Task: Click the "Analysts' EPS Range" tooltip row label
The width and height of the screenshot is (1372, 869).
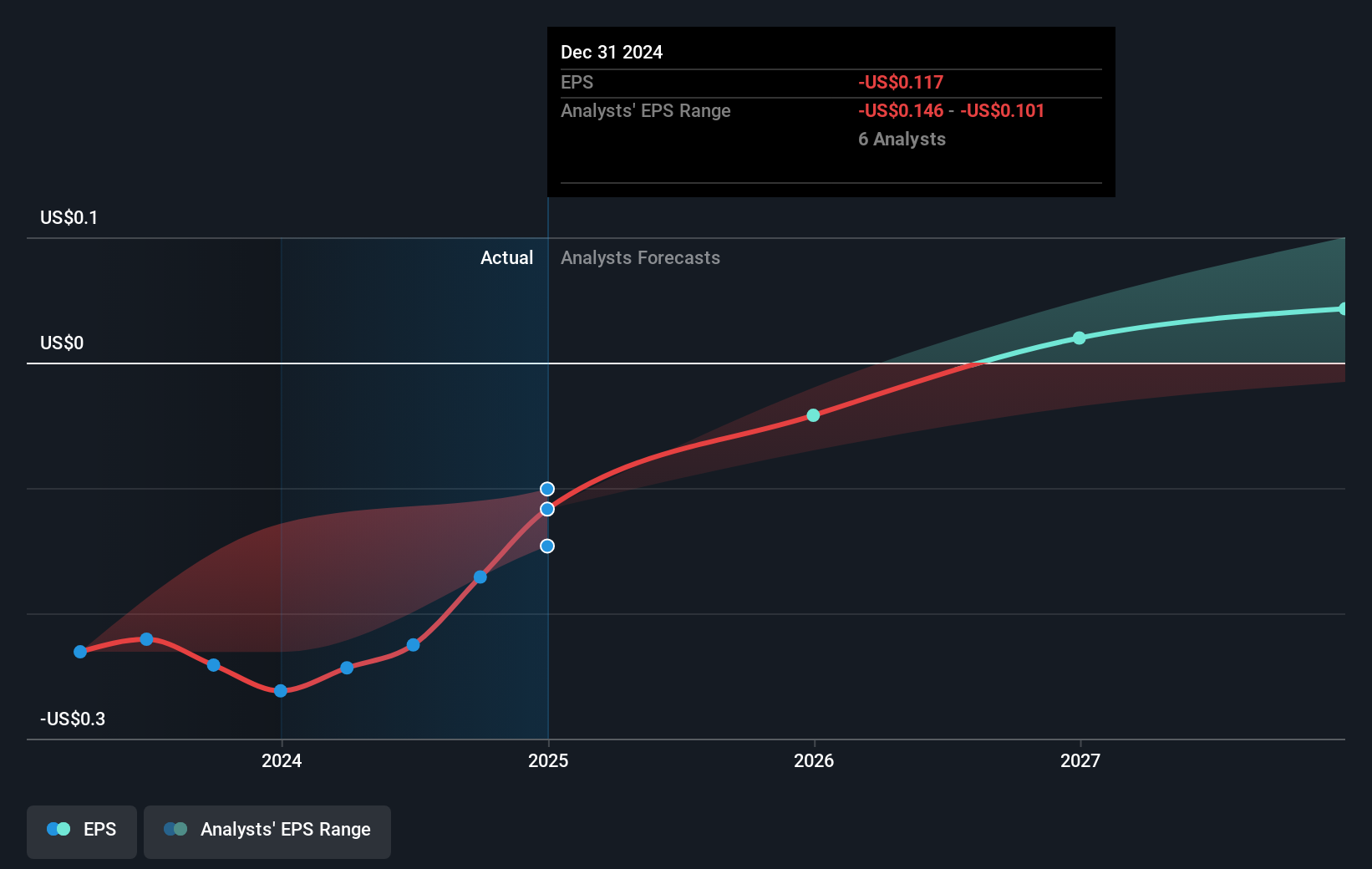Action: pyautogui.click(x=646, y=110)
